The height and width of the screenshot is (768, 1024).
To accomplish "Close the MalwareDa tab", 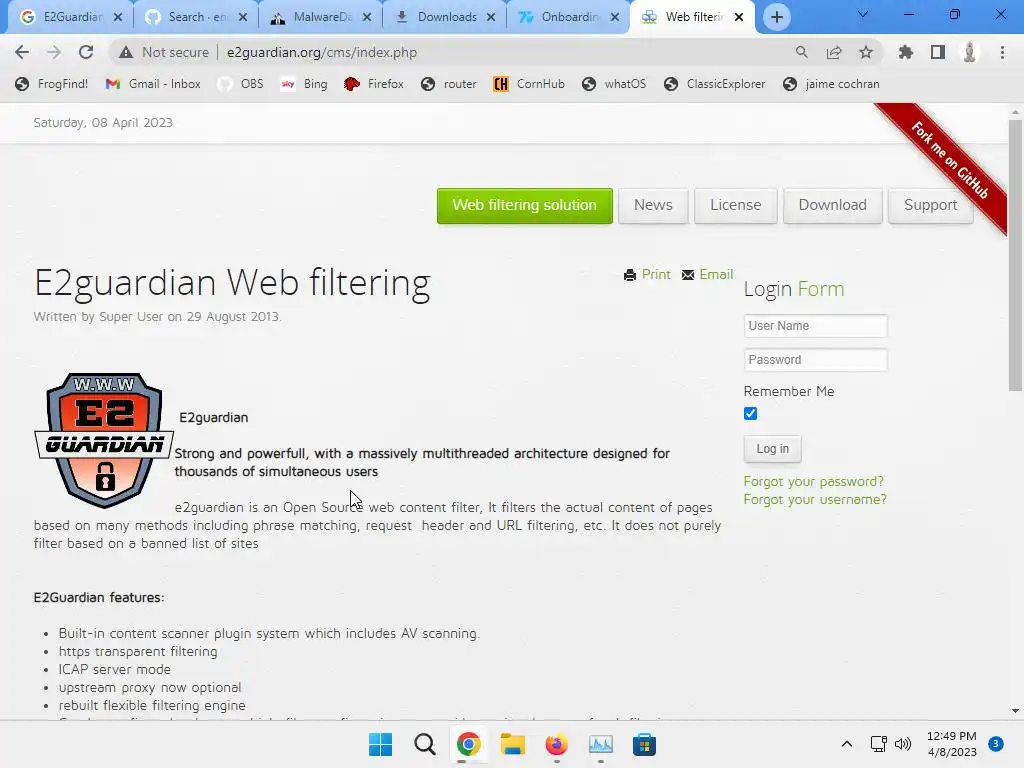I will pos(367,17).
